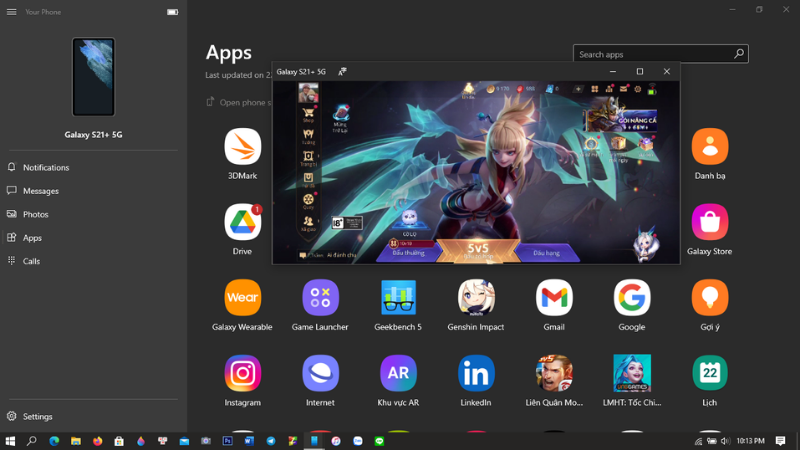Image resolution: width=800 pixels, height=450 pixels.
Task: Open Genshin Impact app
Action: pos(476,298)
